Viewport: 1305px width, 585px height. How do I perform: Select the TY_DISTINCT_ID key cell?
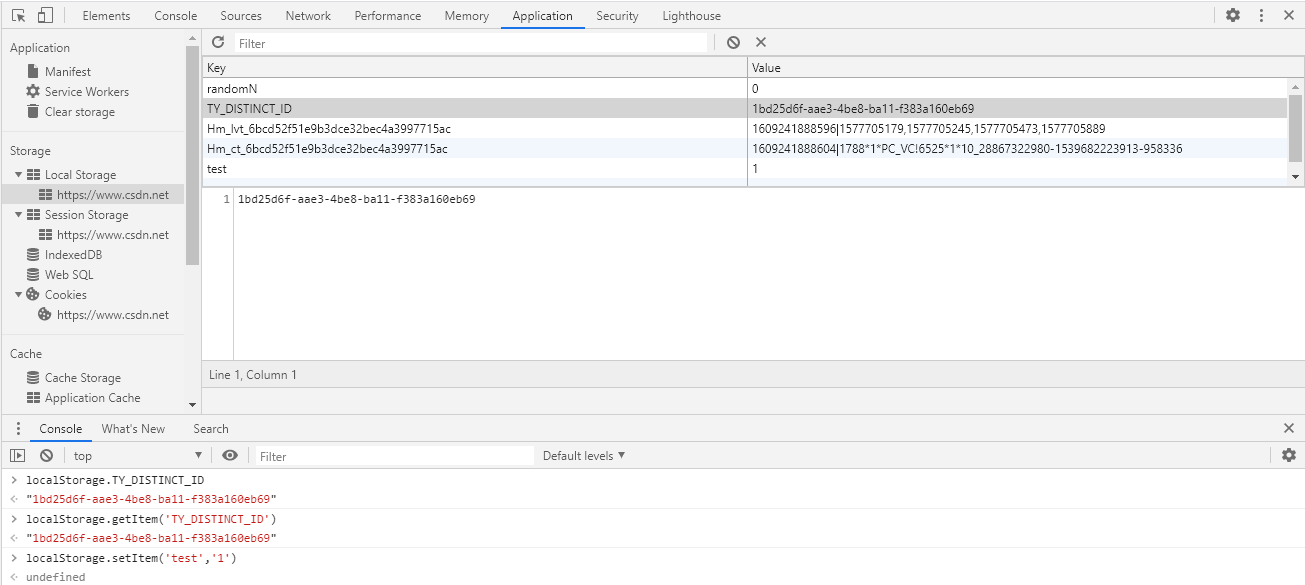point(474,108)
